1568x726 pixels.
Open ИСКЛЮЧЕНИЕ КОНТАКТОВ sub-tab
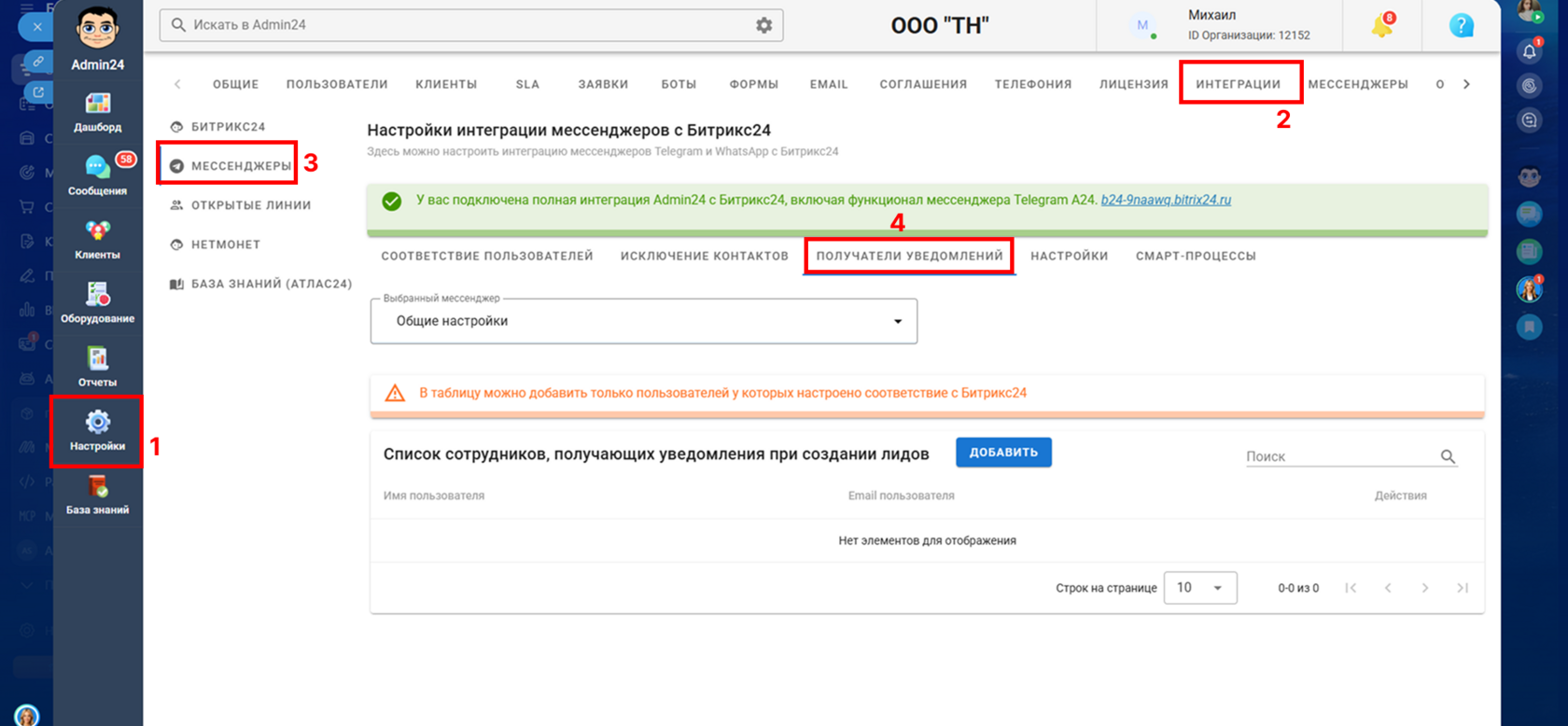(x=705, y=256)
